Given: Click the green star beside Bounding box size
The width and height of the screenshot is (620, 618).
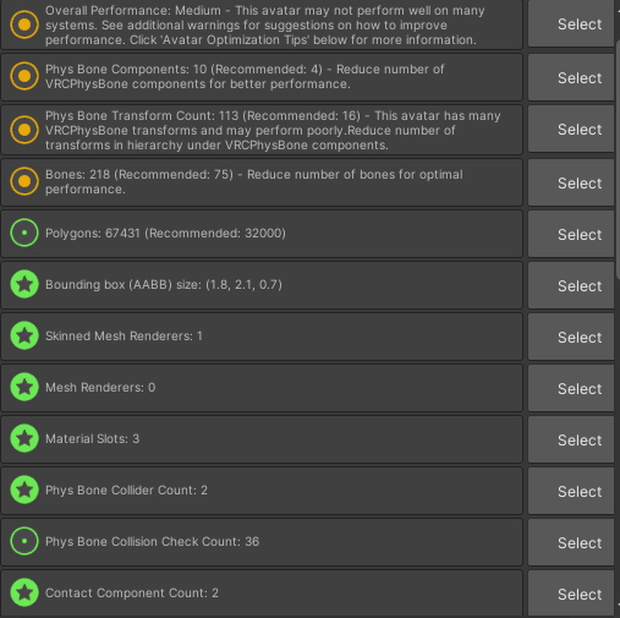Looking at the screenshot, I should click(25, 284).
